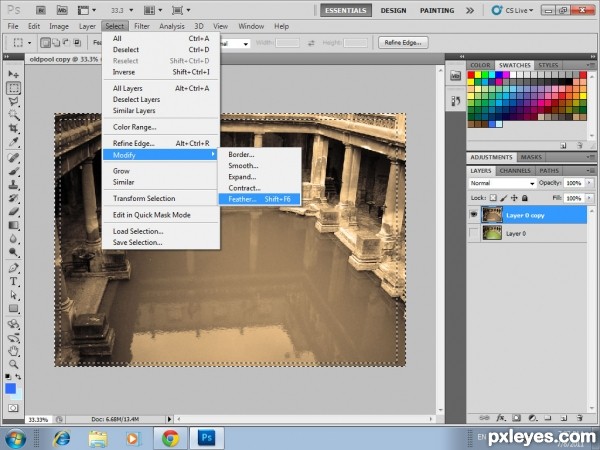Screen dimensions: 600x450
Task: Select the Eyedropper tool
Action: (x=14, y=142)
